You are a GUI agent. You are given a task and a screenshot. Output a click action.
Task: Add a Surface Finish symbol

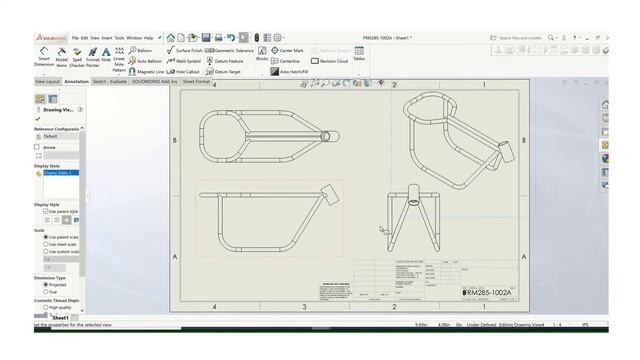184,51
